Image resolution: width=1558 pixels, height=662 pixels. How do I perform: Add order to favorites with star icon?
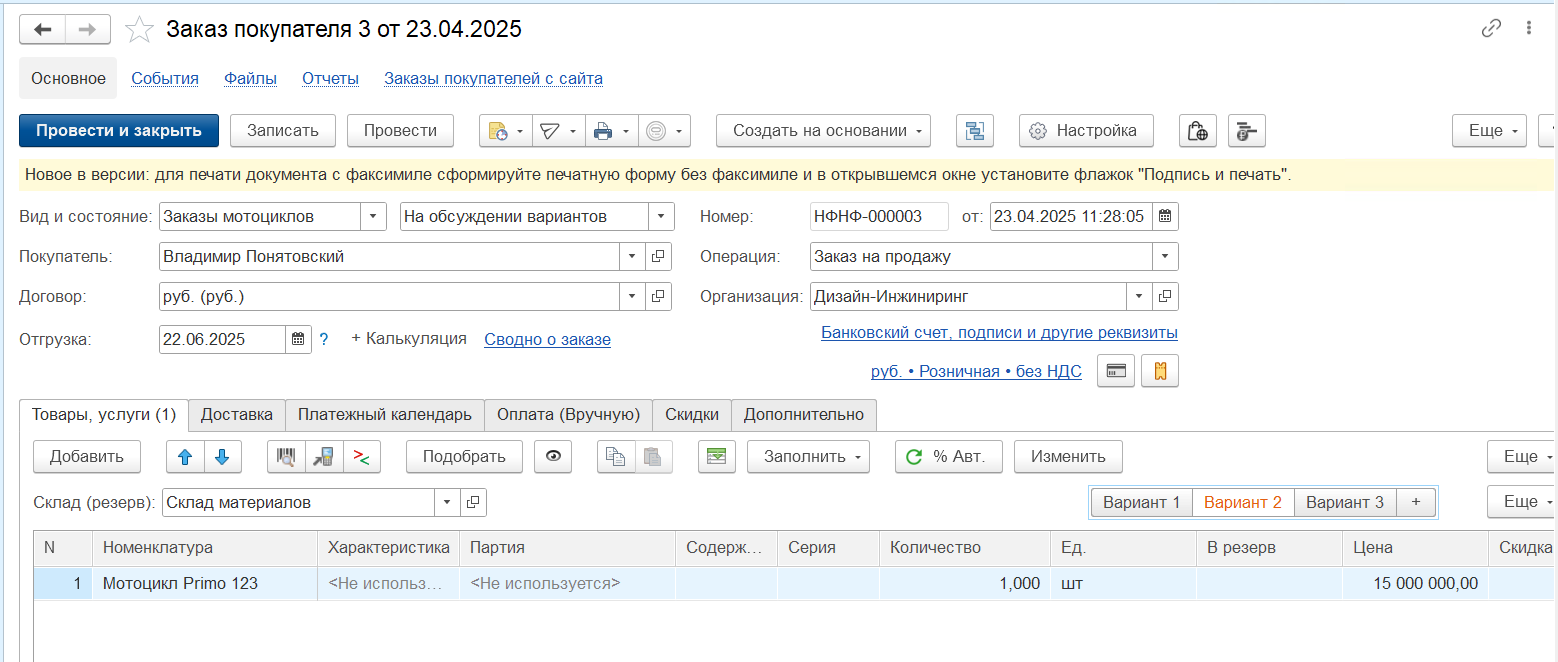pos(139,30)
